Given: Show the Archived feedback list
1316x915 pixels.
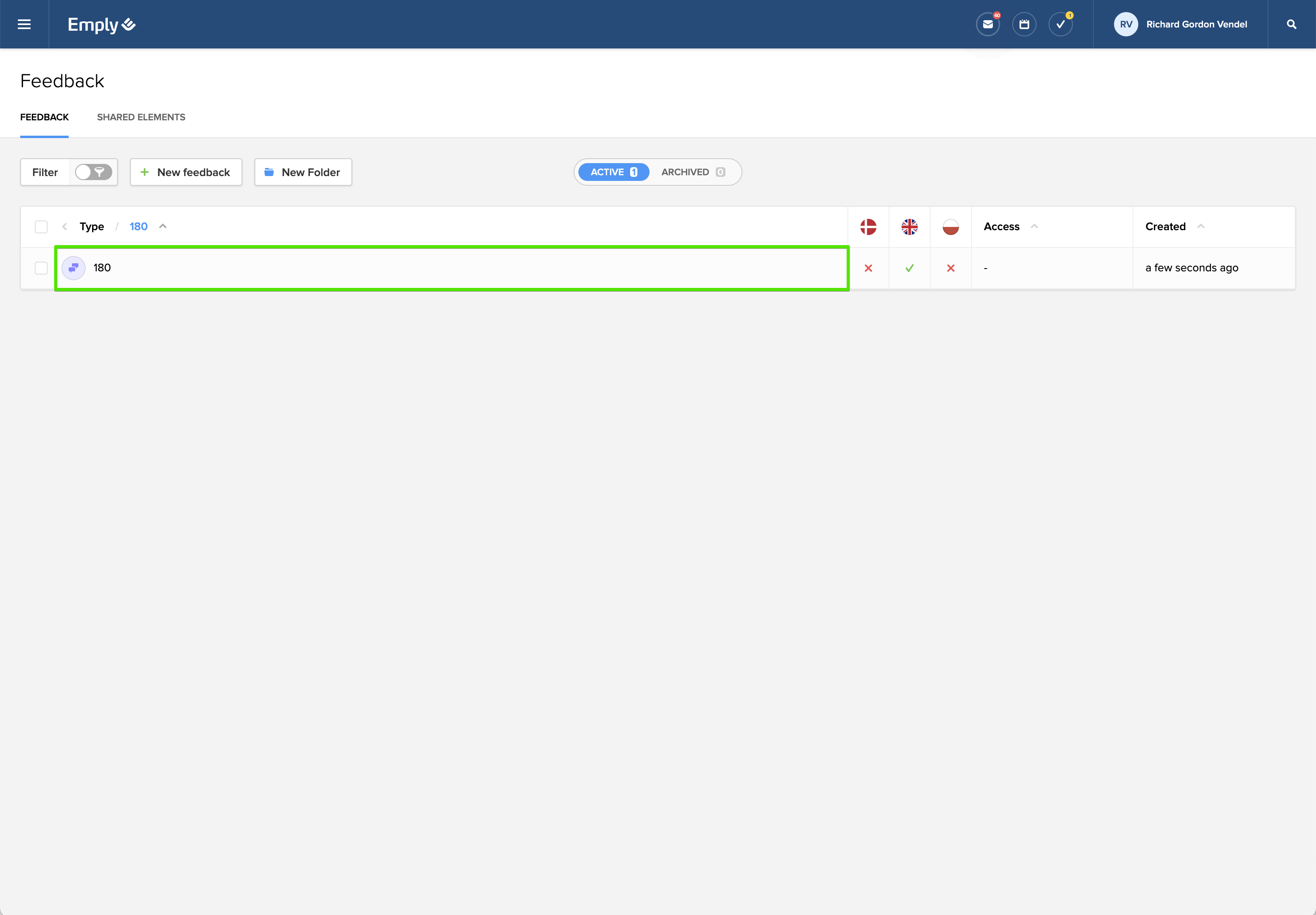Looking at the screenshot, I should point(692,172).
